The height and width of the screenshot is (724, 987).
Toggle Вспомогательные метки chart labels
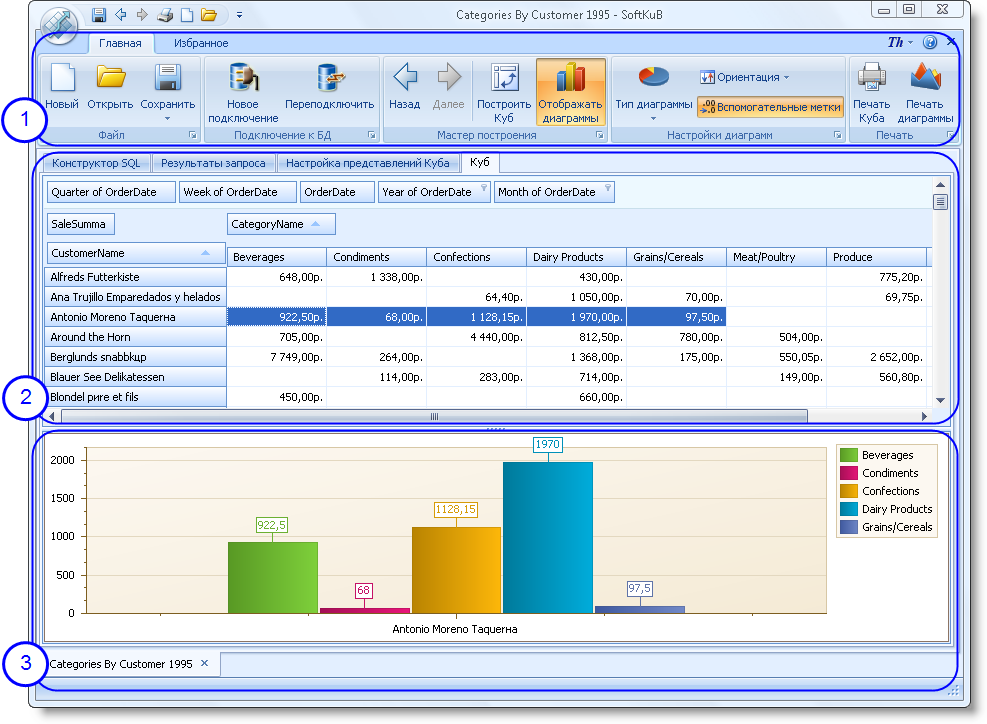coord(770,107)
